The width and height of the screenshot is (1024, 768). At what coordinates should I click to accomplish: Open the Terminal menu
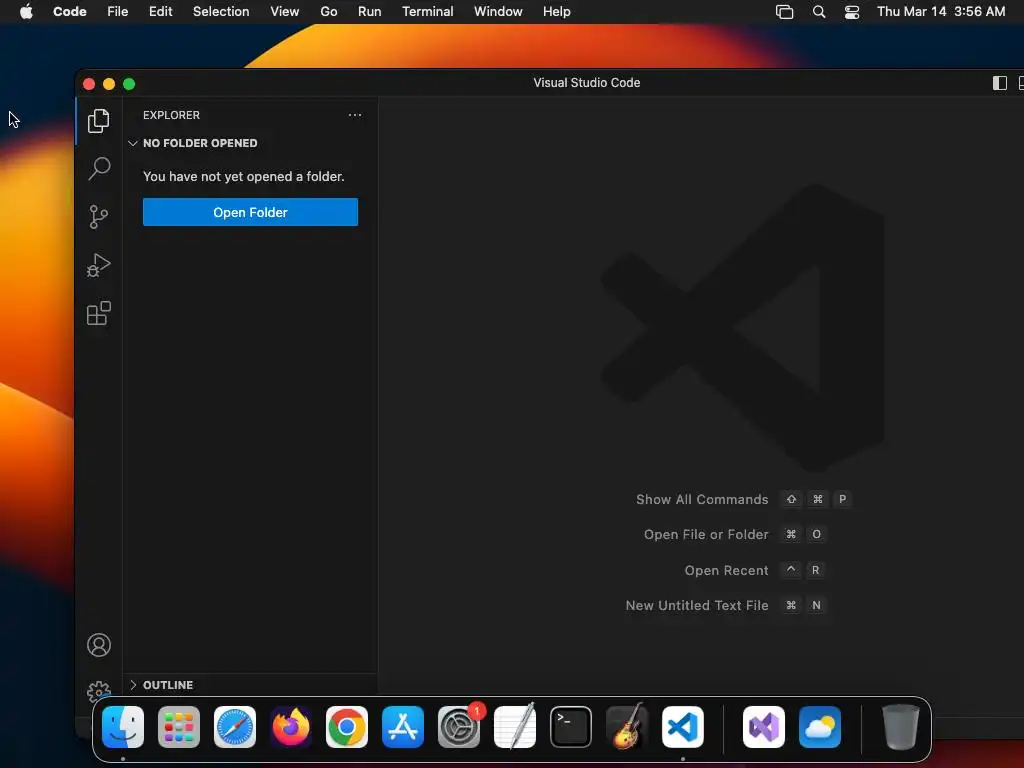pos(427,12)
